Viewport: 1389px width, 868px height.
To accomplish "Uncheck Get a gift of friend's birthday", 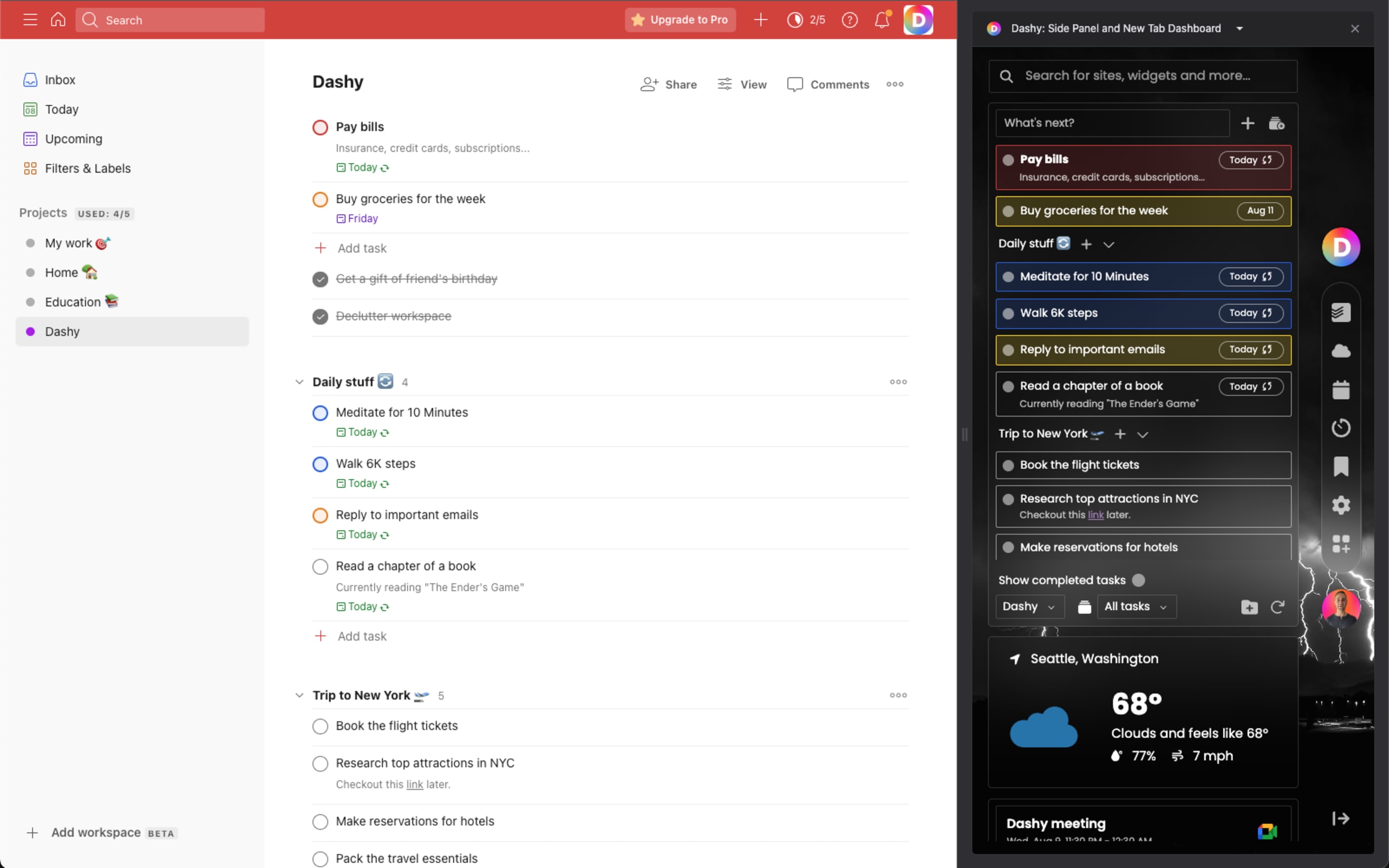I will tap(320, 279).
